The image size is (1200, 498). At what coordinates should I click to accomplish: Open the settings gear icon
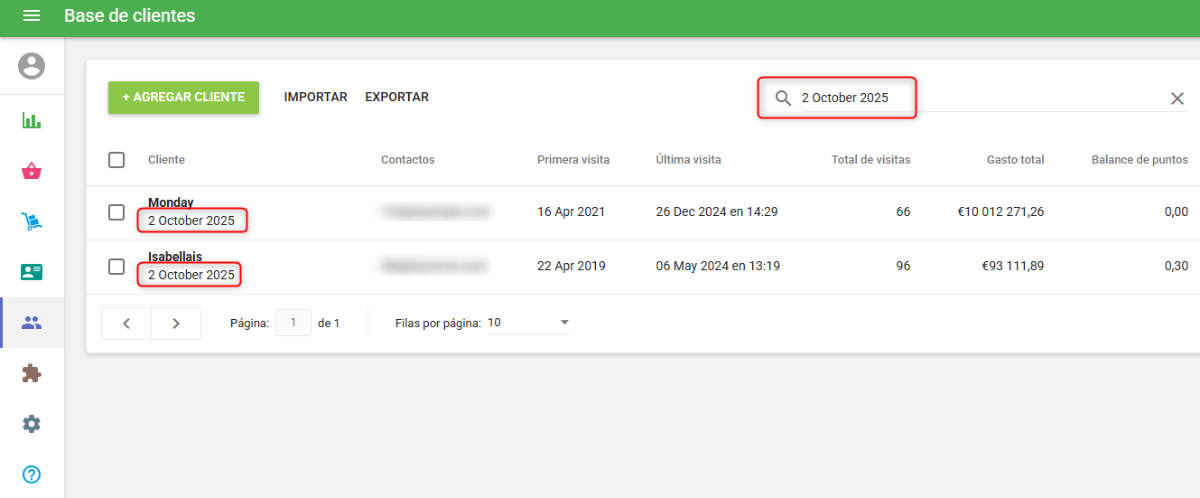tap(32, 424)
